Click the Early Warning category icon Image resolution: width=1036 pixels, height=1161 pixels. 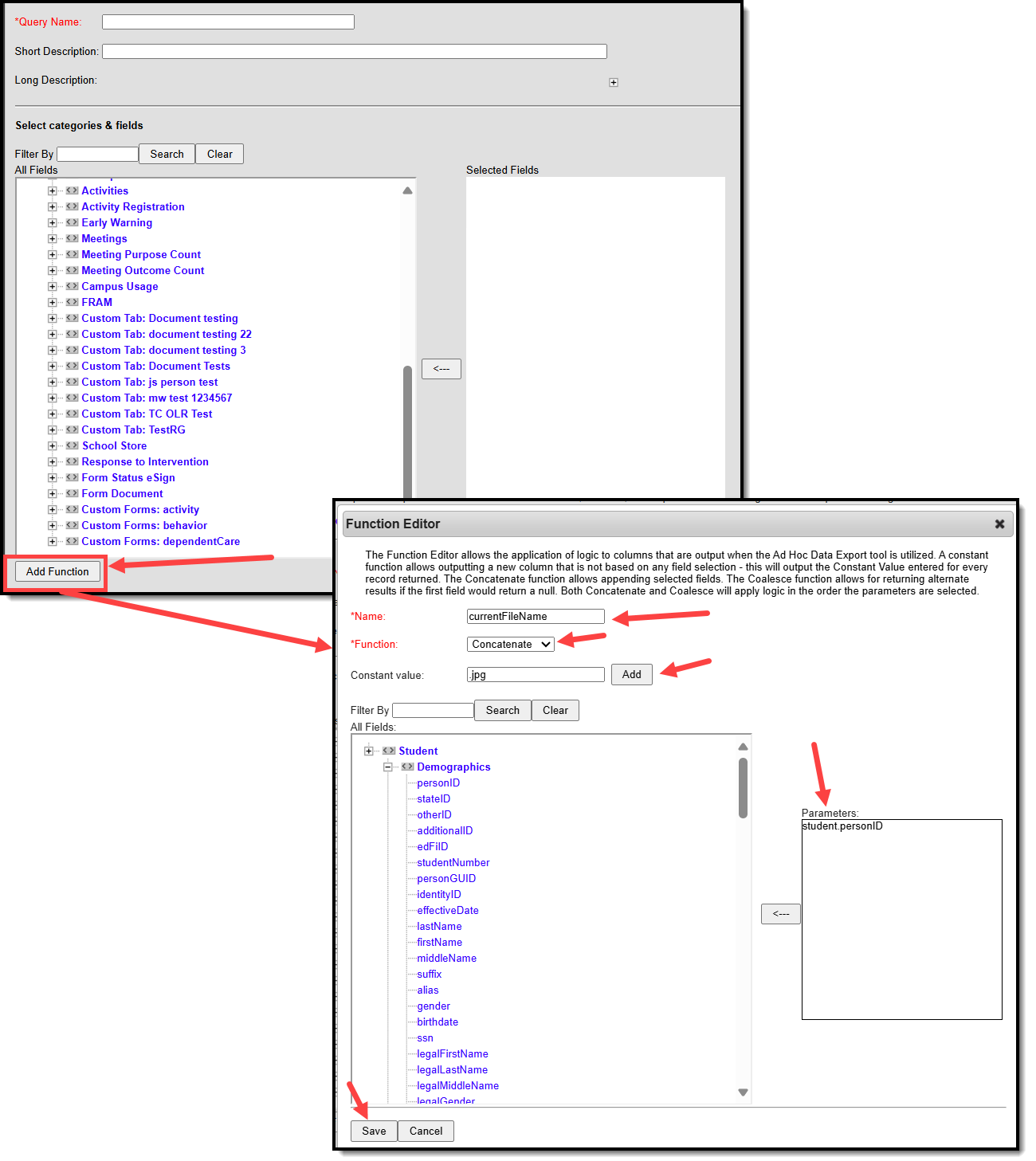(x=72, y=222)
